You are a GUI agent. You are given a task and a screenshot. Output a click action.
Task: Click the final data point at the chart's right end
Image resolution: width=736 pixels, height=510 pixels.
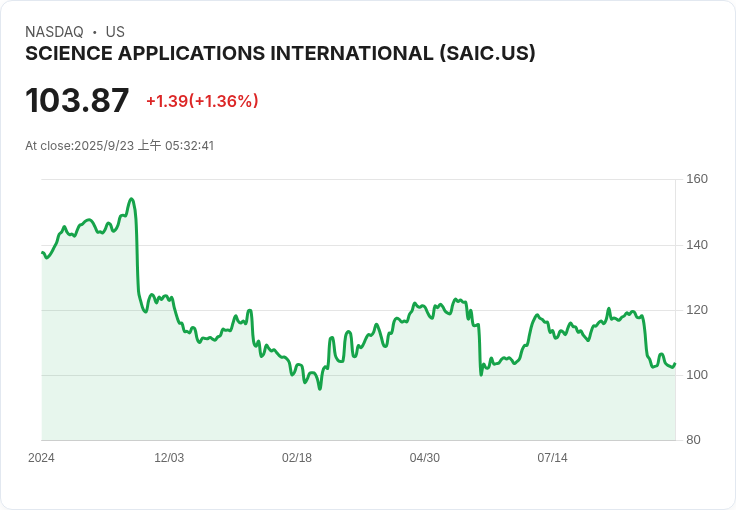click(675, 364)
